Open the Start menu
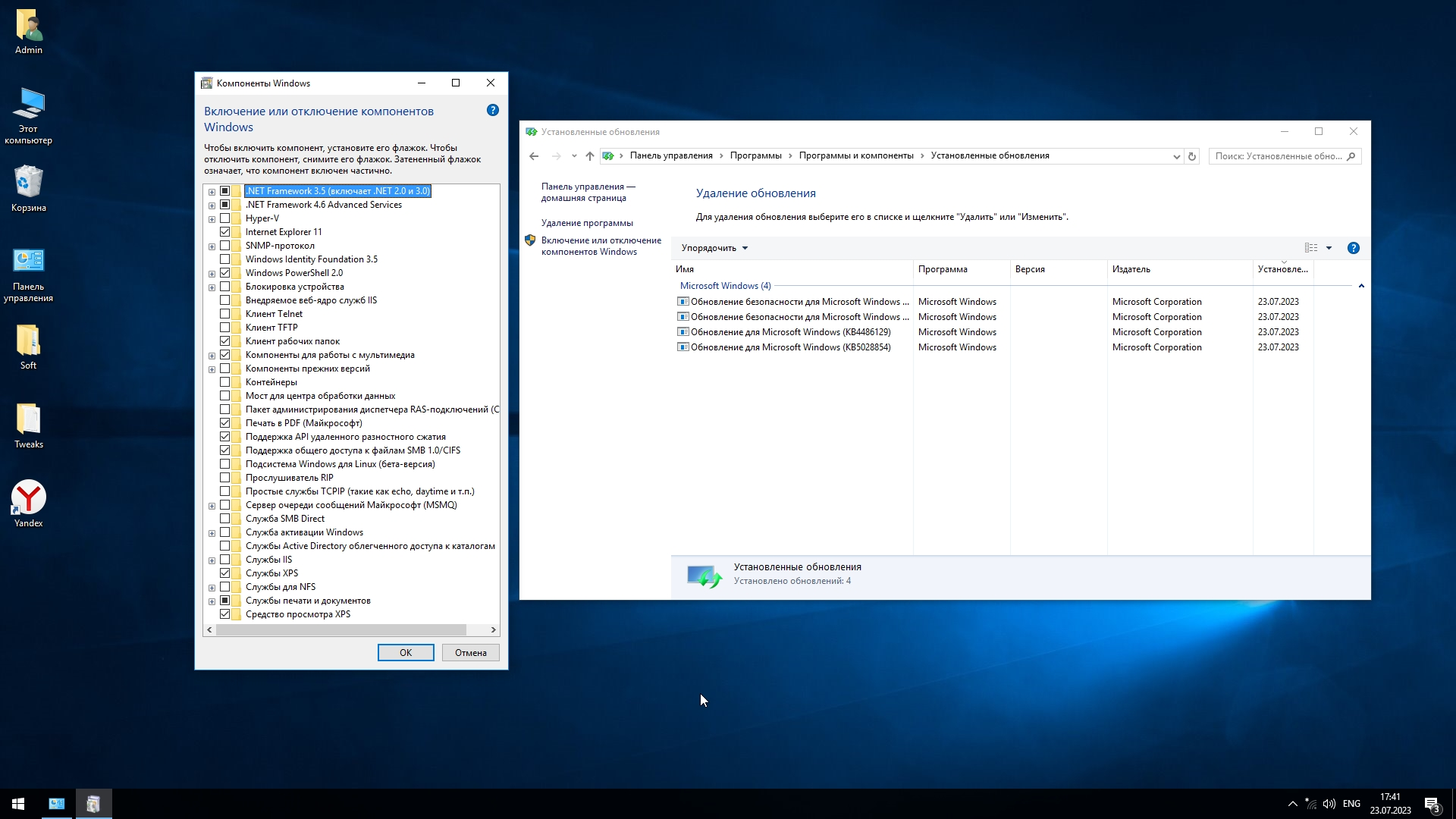This screenshot has height=819, width=1456. [x=18, y=804]
